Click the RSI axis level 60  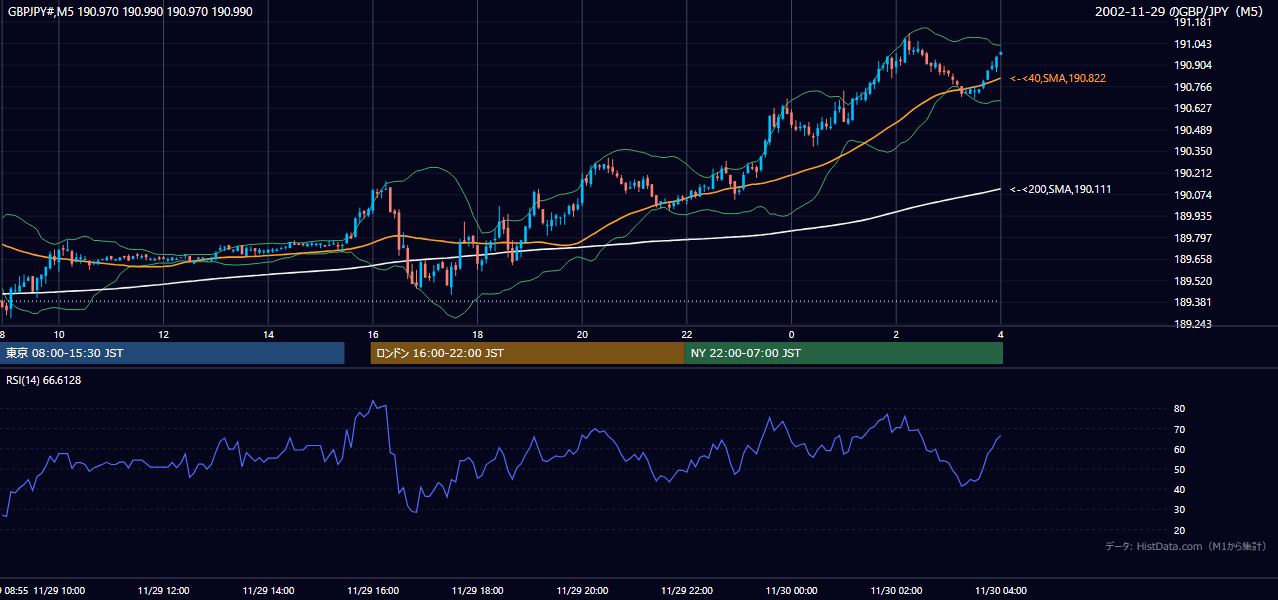(1180, 449)
